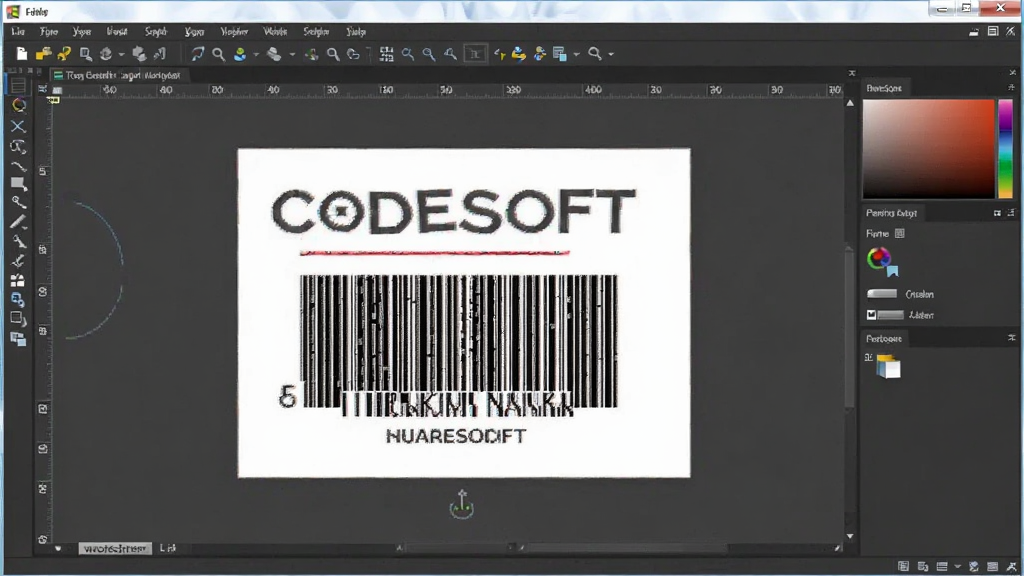Click the yellow folder box icon in bottom panel
Screen dimensions: 1024x576
(888, 366)
